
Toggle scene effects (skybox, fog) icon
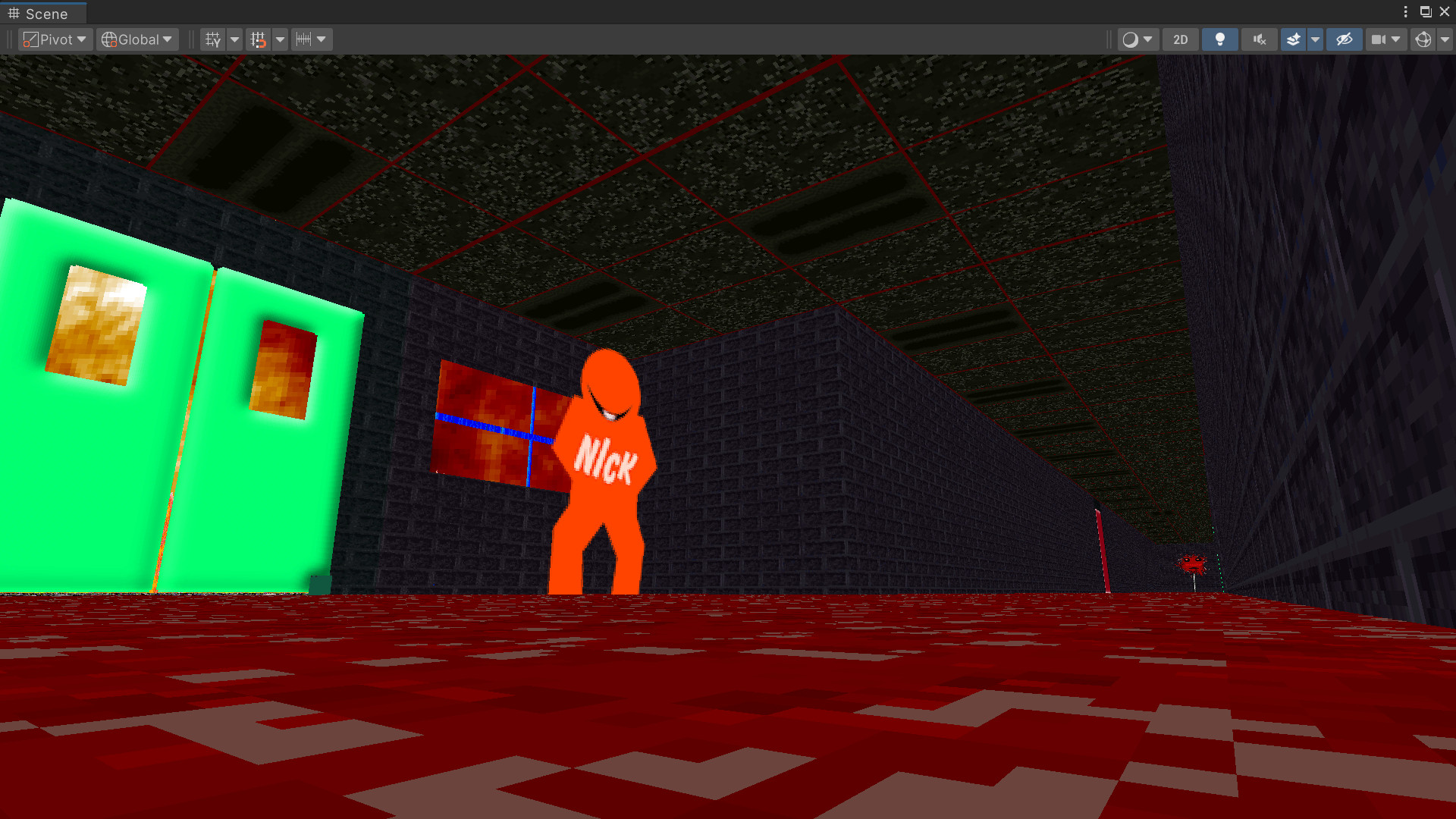pos(1294,39)
